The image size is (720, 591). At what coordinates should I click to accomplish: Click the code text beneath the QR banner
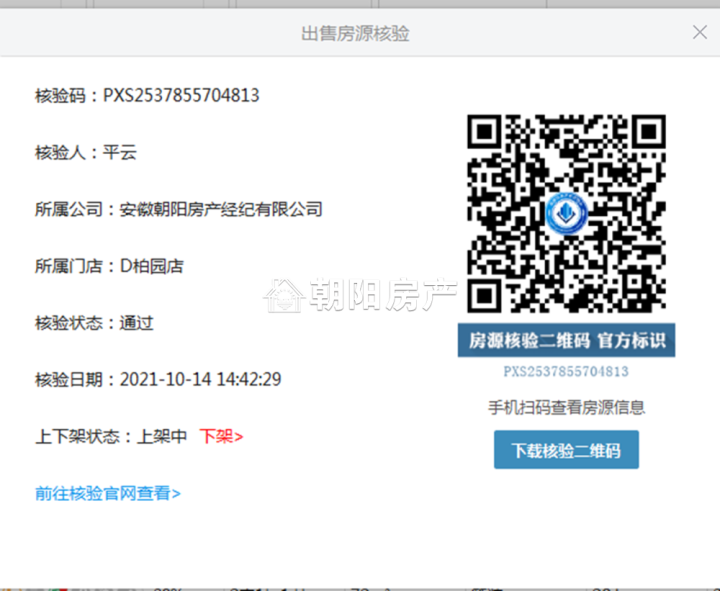click(x=566, y=371)
